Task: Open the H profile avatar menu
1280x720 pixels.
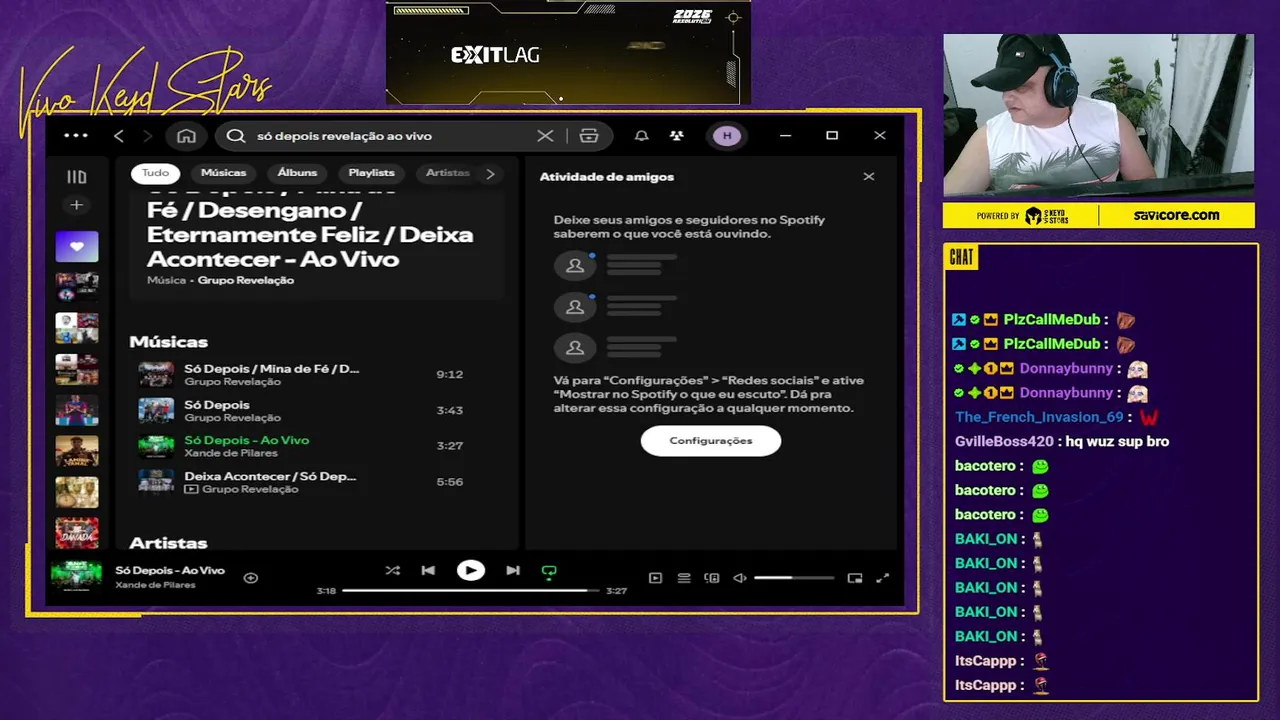Action: tap(727, 136)
